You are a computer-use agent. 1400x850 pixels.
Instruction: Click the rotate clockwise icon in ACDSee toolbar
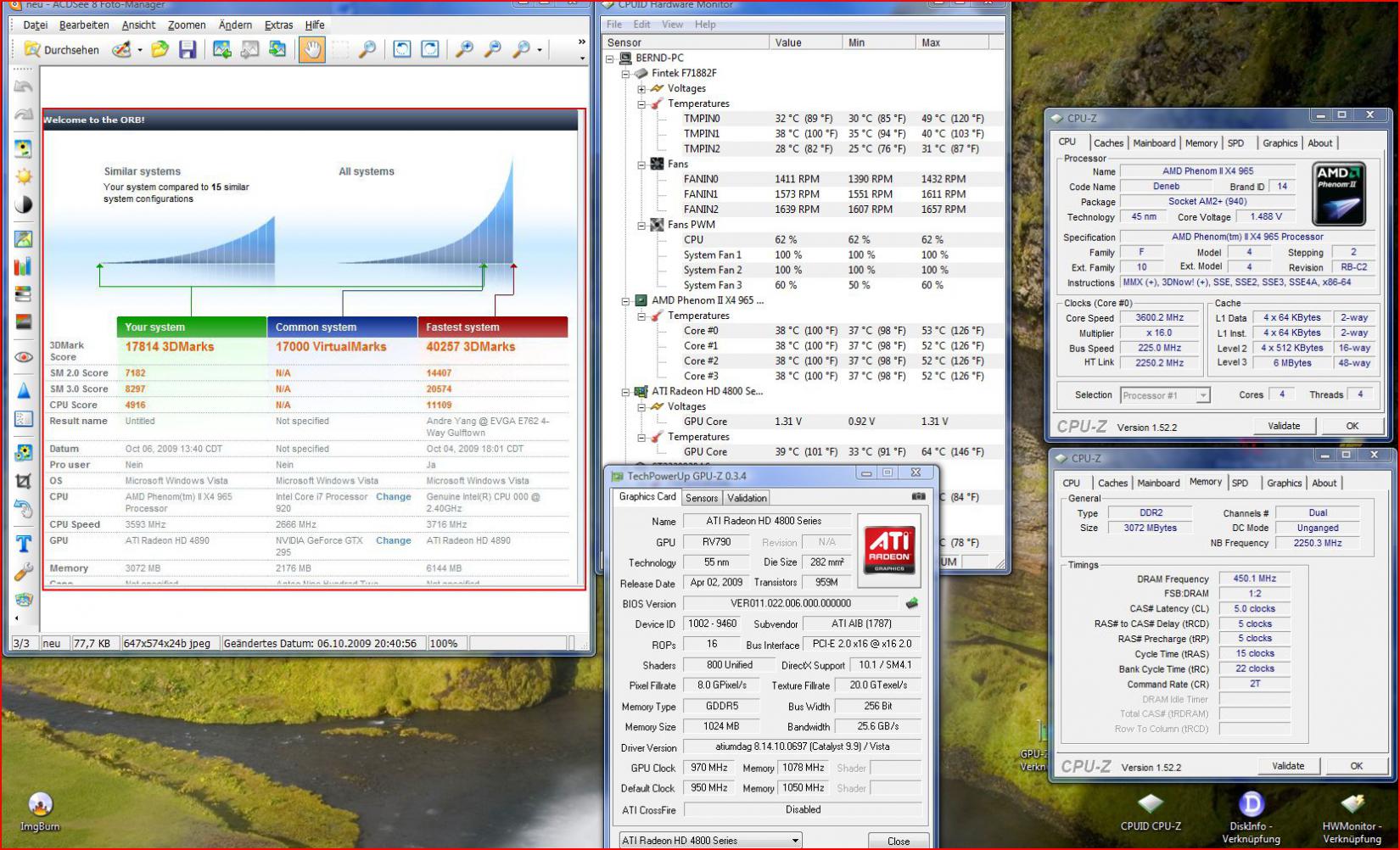430,50
